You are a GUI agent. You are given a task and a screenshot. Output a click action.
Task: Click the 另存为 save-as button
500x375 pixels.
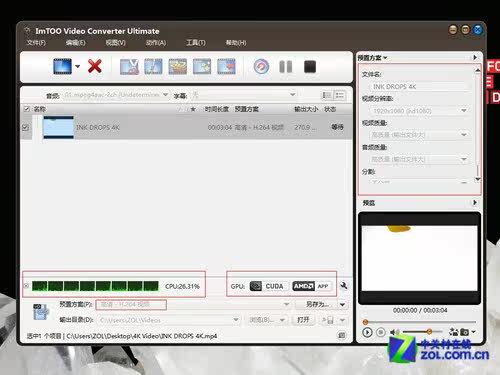point(317,304)
